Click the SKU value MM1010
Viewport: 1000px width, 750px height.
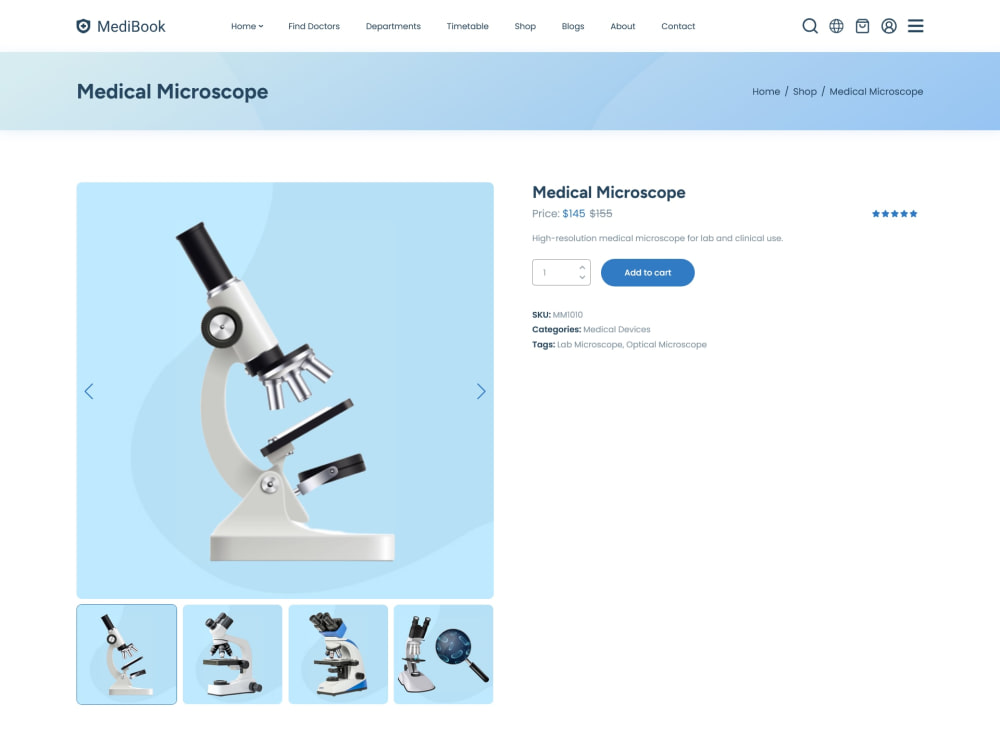pyautogui.click(x=568, y=314)
